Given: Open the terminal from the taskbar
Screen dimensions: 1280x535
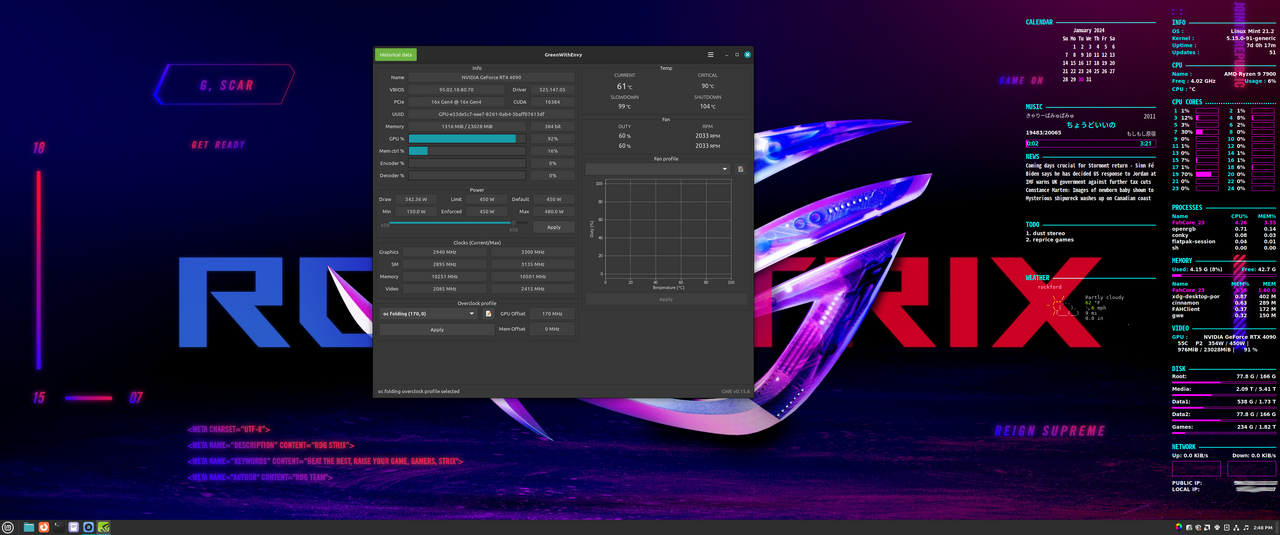Looking at the screenshot, I should 58,527.
